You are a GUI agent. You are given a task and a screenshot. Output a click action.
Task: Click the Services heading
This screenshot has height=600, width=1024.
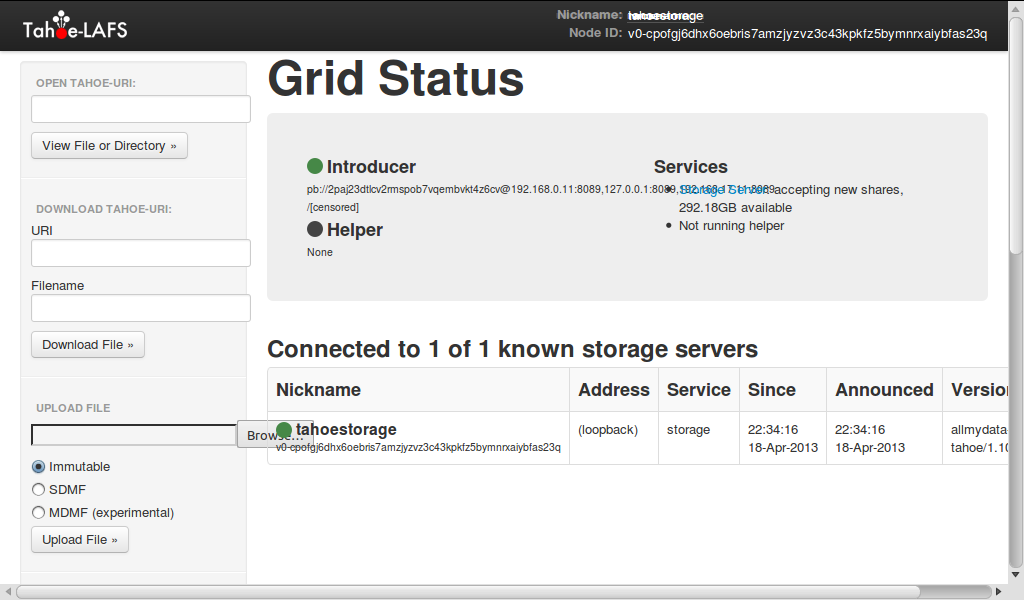click(690, 166)
